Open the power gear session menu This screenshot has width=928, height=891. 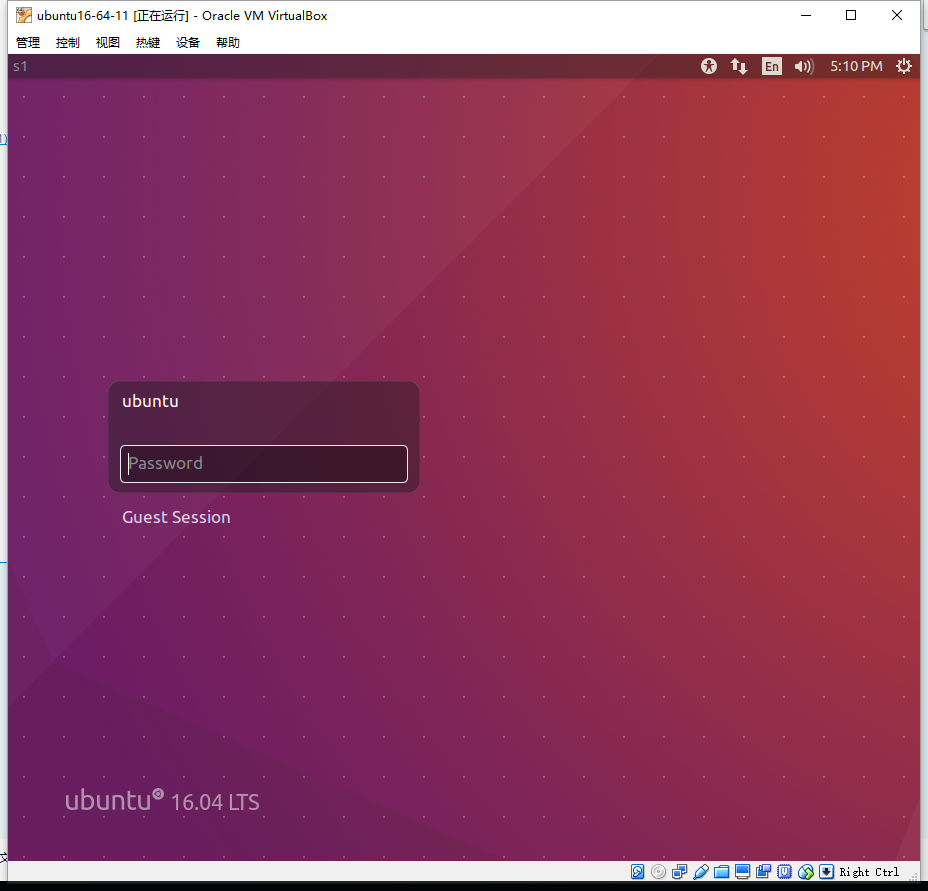(x=904, y=66)
